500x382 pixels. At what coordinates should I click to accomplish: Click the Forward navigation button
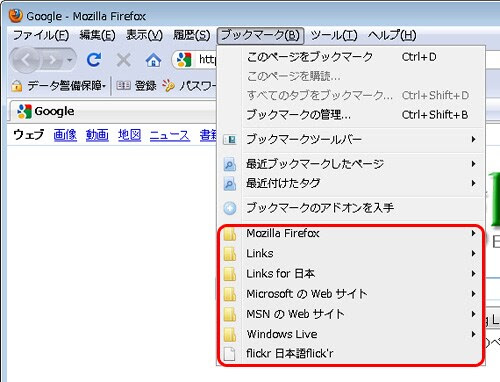(53, 60)
